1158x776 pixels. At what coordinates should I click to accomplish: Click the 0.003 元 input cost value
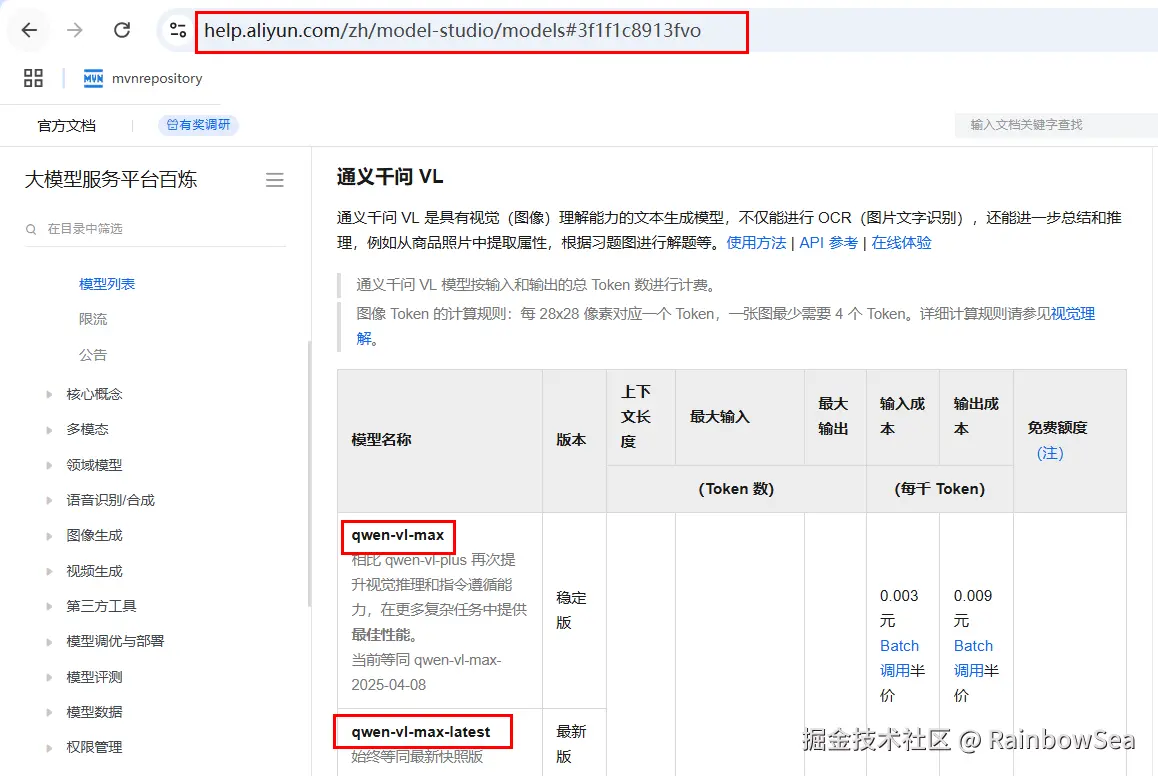(899, 608)
